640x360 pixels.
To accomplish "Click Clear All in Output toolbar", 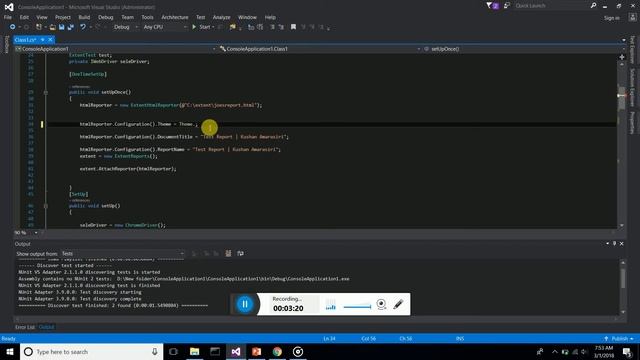I will tap(228, 253).
